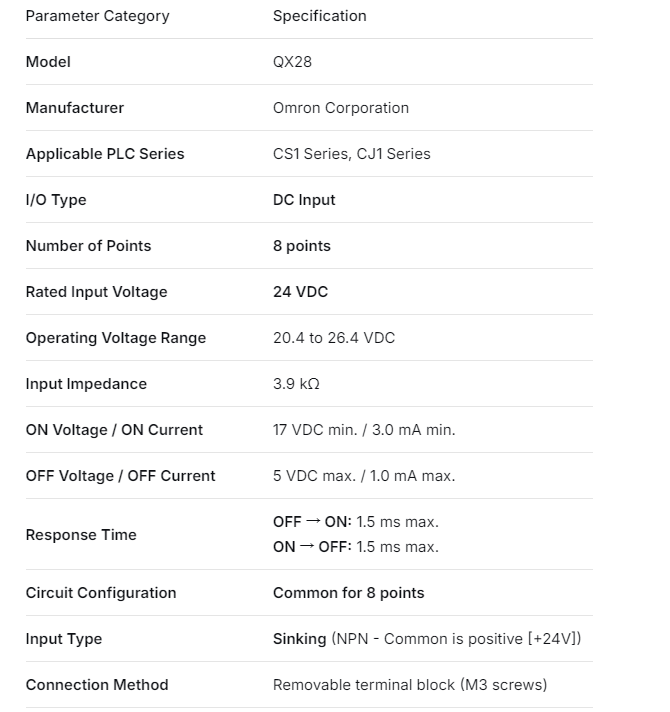The width and height of the screenshot is (670, 712).
Task: Click the Number of Points label
Action: click(x=88, y=246)
